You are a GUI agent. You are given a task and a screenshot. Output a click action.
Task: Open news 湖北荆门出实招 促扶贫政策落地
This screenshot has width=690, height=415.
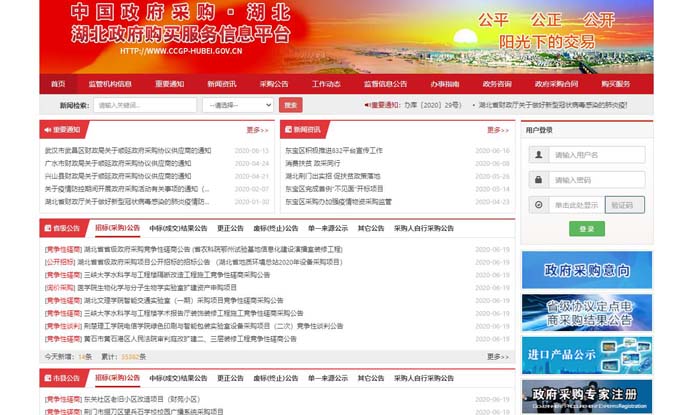(332, 176)
